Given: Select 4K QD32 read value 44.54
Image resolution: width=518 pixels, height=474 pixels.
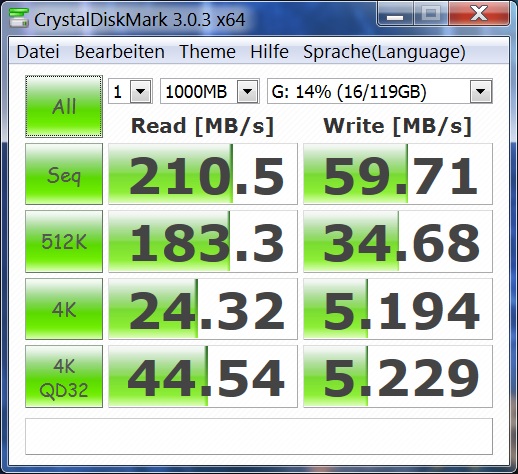Looking at the screenshot, I should point(203,377).
